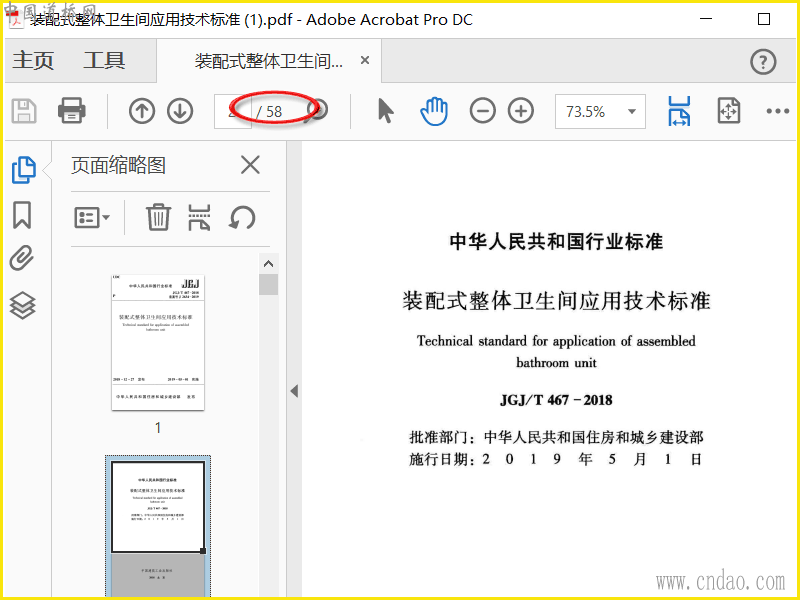800x600 pixels.
Task: Close the 装配式整体卫生间 document tab
Action: (x=365, y=60)
